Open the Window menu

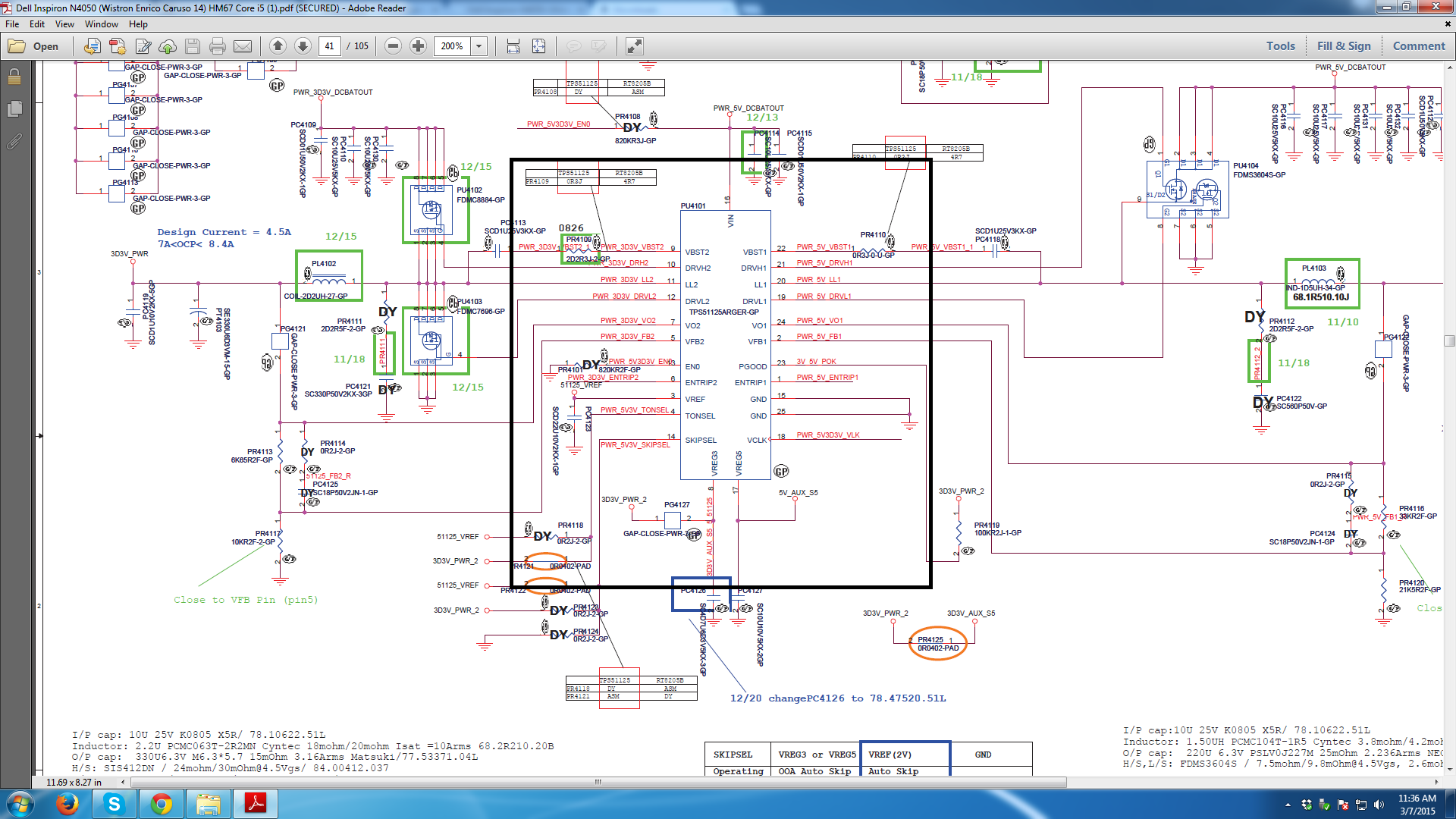click(x=101, y=24)
